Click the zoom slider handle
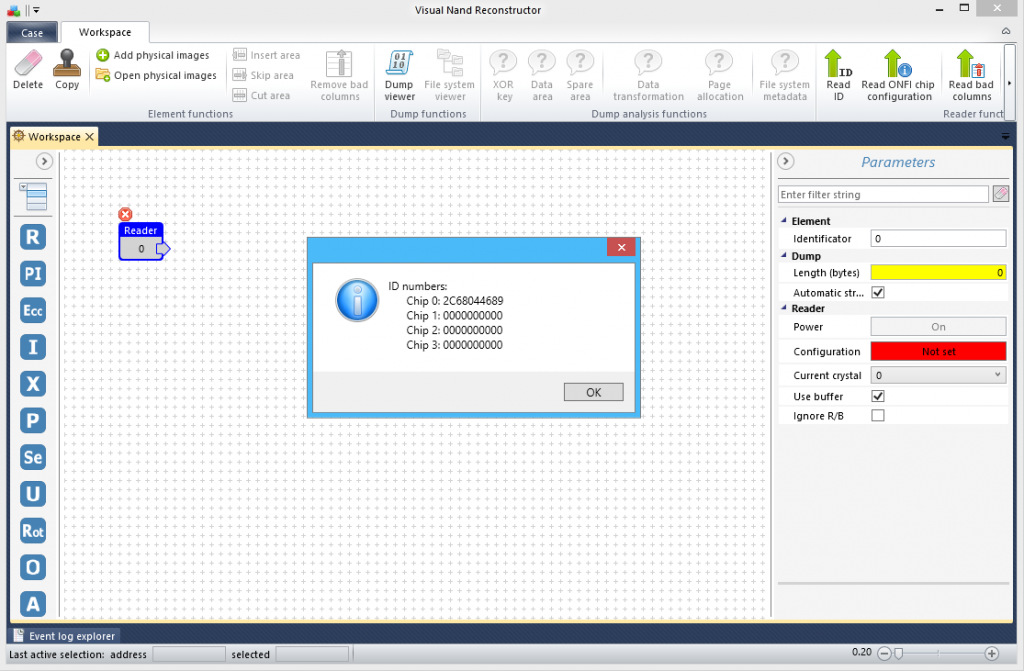Screen dimensions: 1024x671 899,653
